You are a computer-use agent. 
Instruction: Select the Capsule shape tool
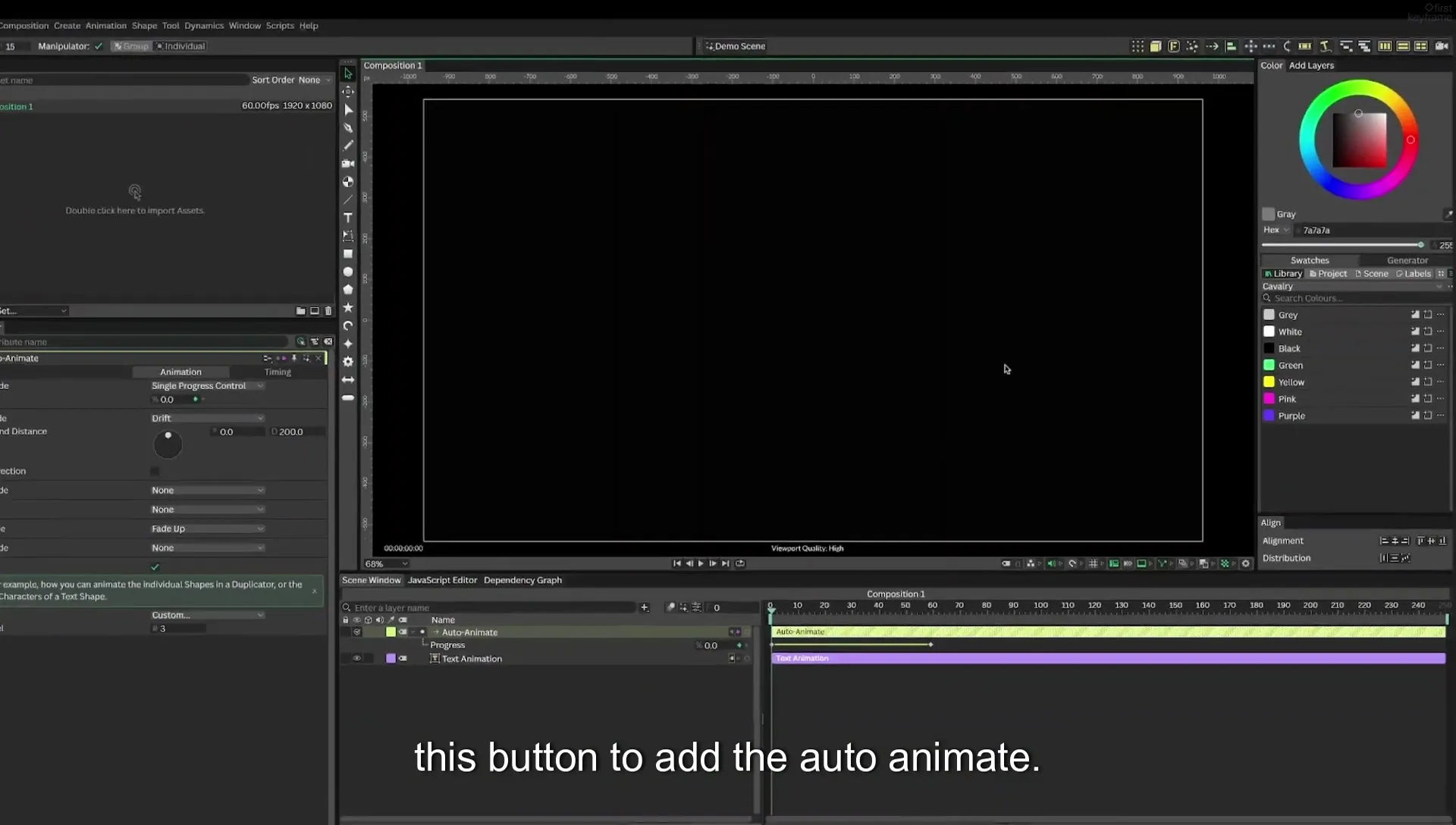point(348,398)
